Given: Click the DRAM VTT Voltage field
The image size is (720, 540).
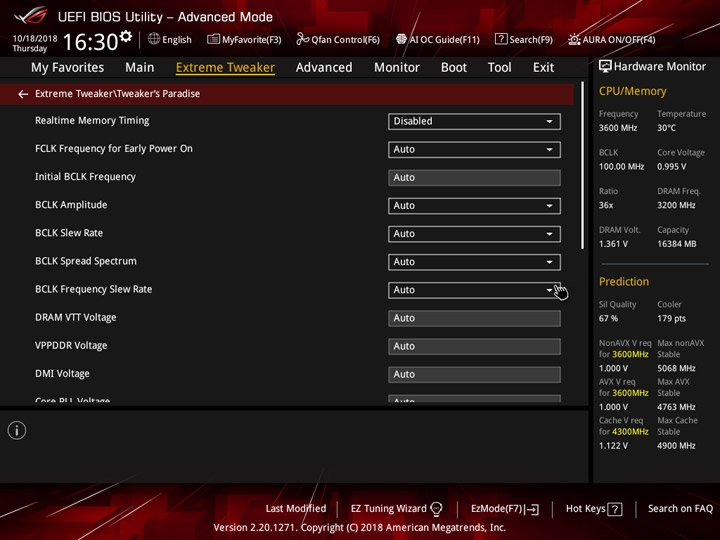Looking at the screenshot, I should [474, 318].
